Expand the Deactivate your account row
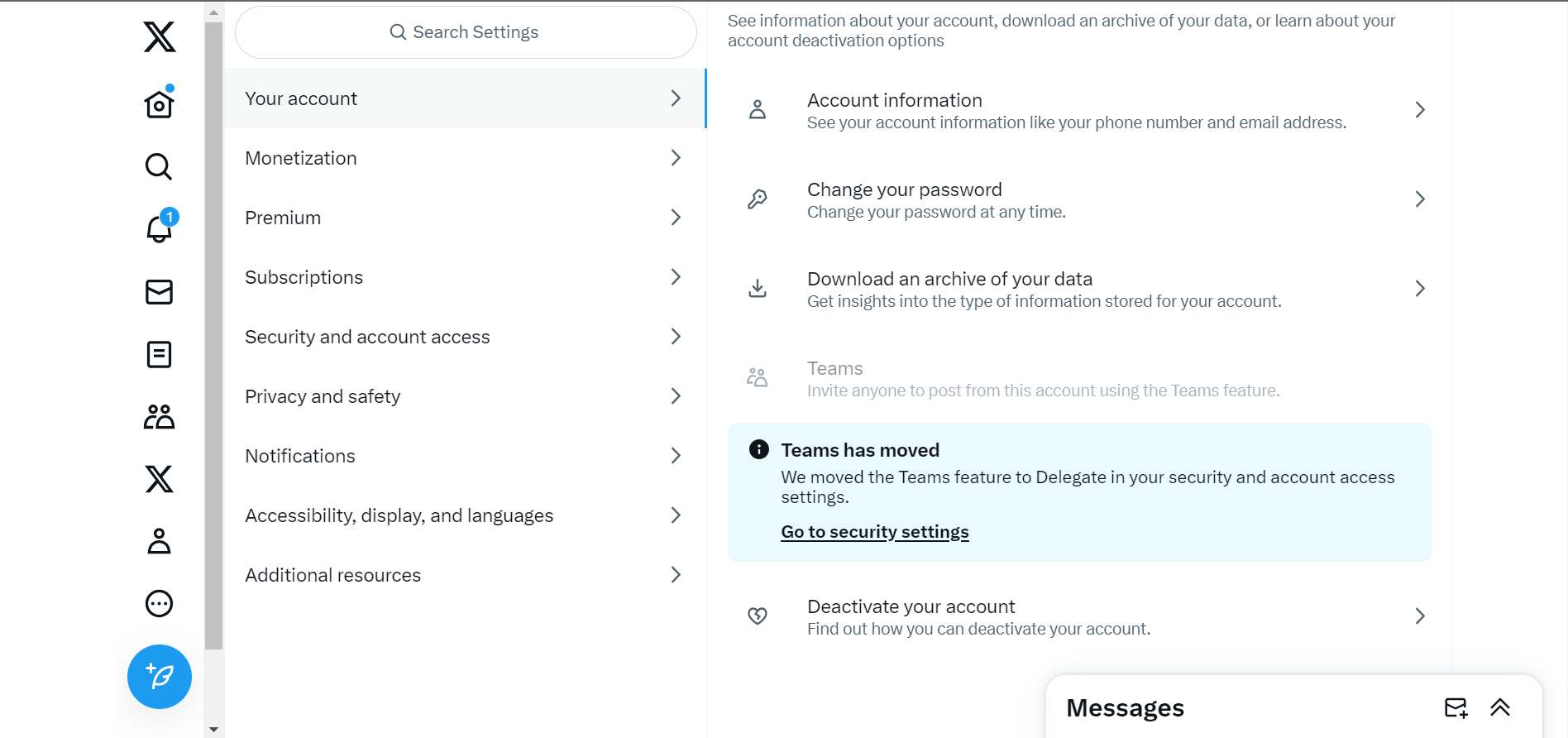Image resolution: width=1568 pixels, height=738 pixels. [x=1075, y=616]
